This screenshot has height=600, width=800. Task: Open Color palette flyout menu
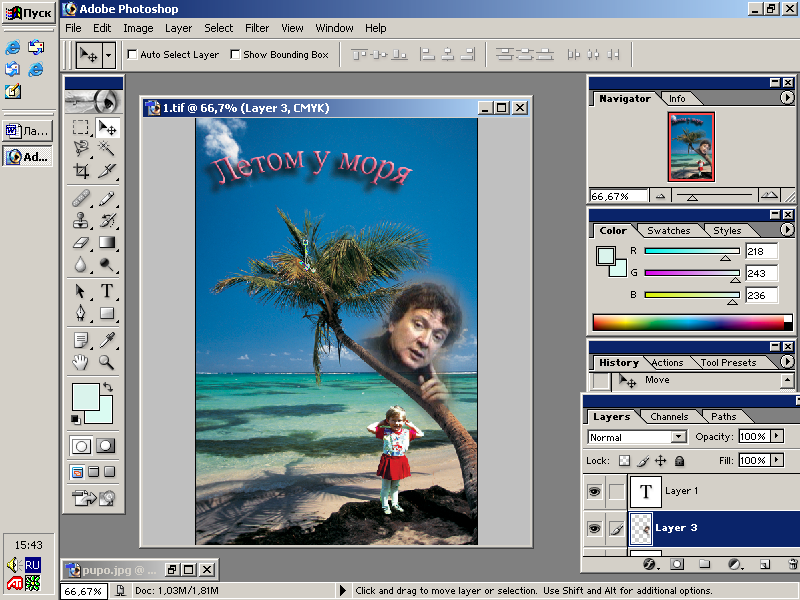point(787,230)
